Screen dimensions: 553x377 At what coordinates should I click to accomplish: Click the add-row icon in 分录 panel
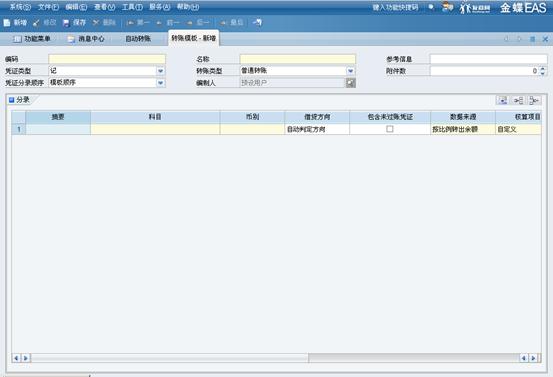[503, 101]
